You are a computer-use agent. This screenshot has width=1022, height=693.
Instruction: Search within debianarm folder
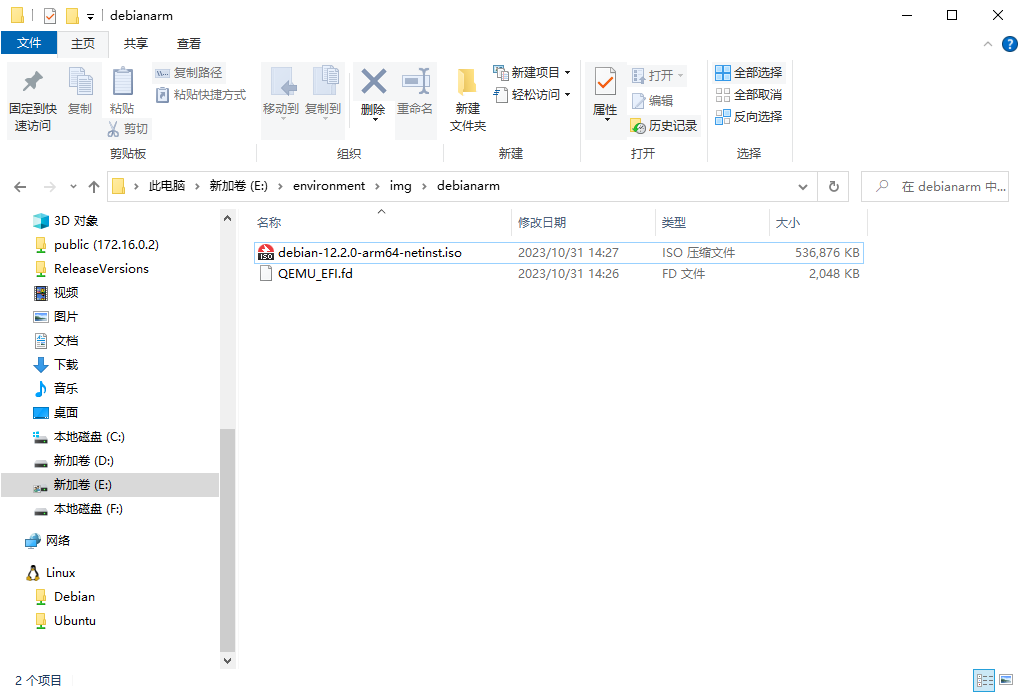click(x=935, y=186)
